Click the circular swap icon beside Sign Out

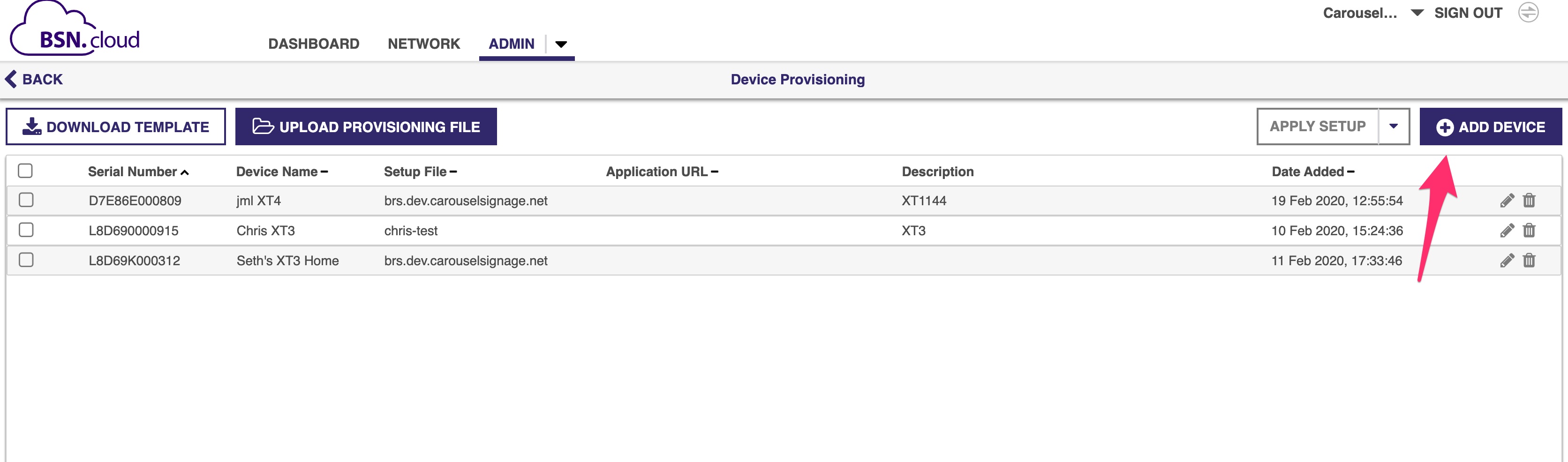click(x=1529, y=13)
